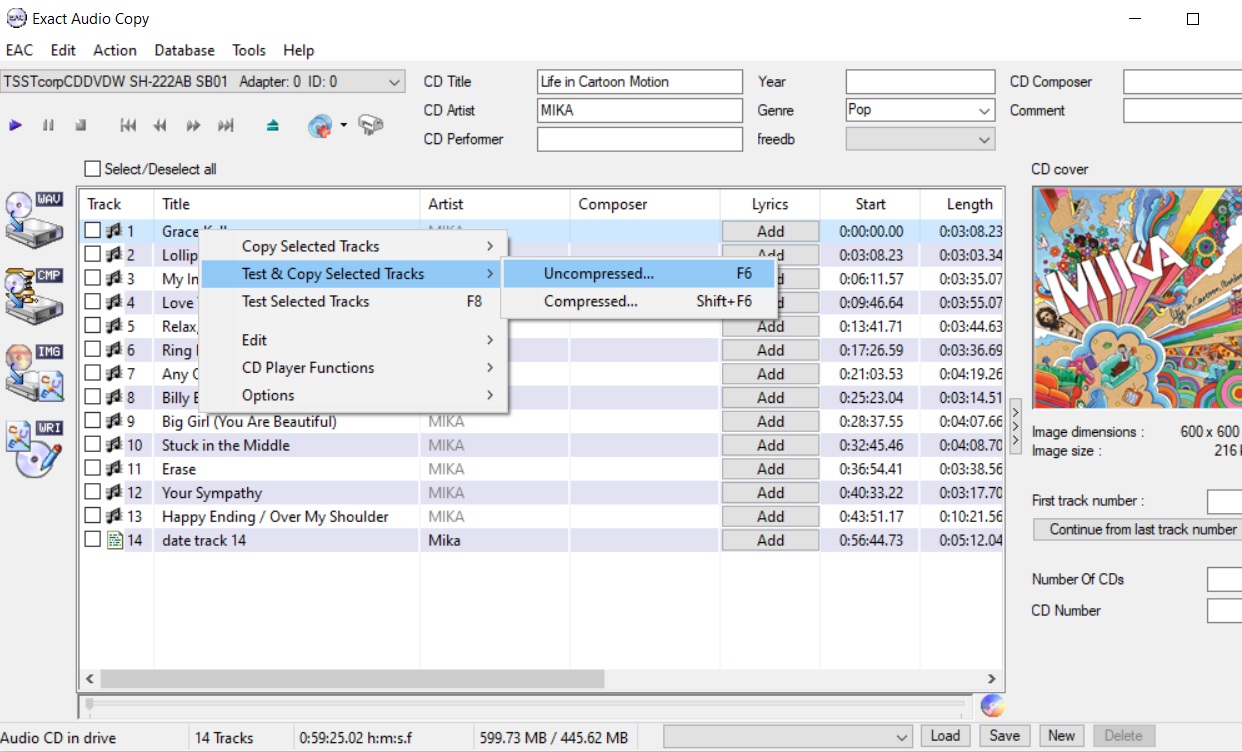The height and width of the screenshot is (752, 1242).
Task: Open the Genre dropdown showing Pop
Action: click(985, 111)
